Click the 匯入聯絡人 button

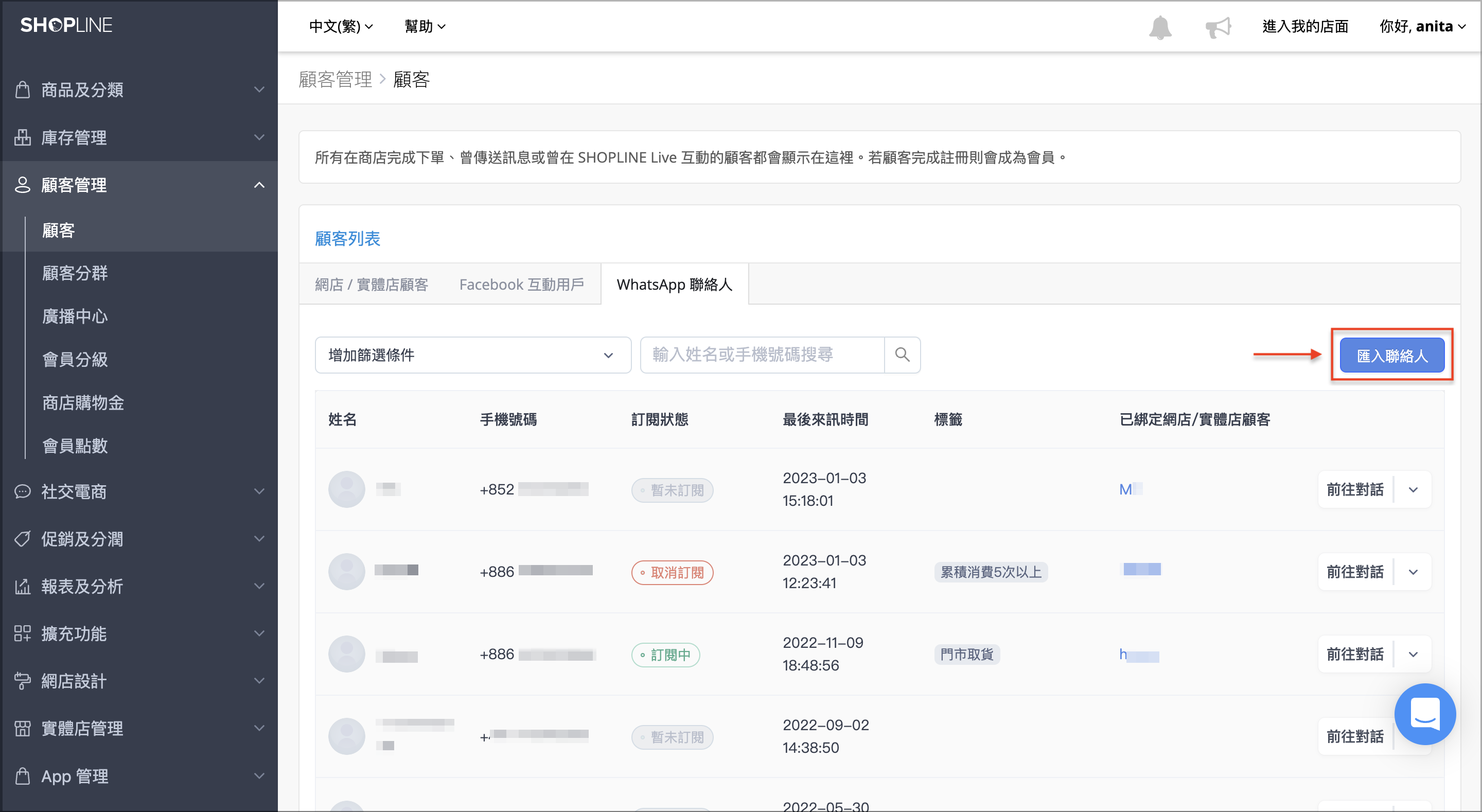(1391, 356)
